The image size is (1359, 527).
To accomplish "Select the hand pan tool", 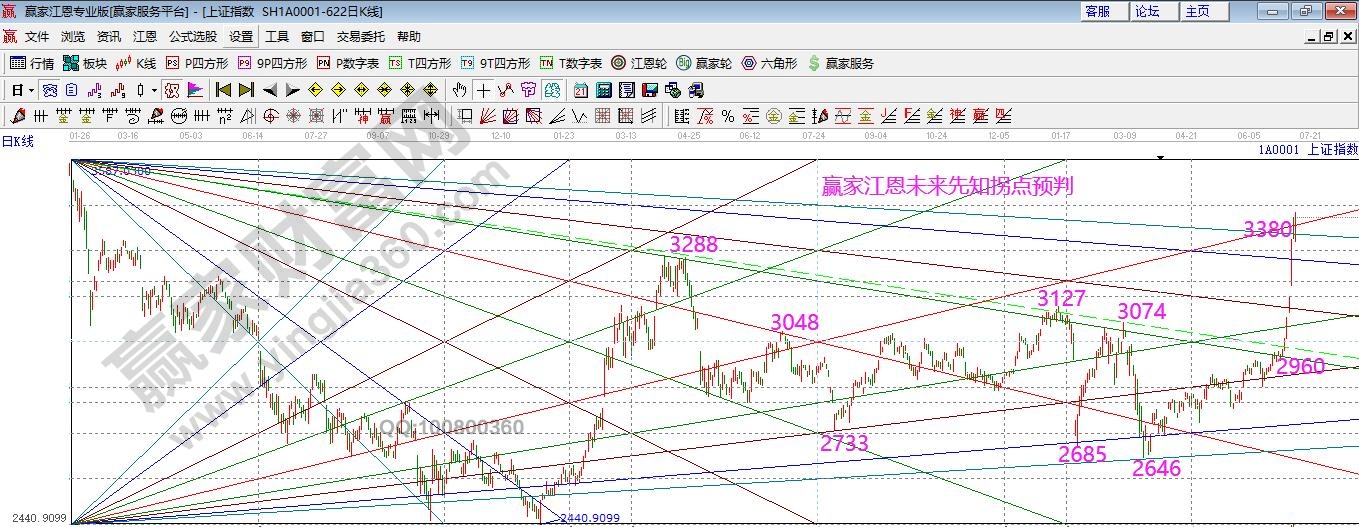I will click(460, 90).
